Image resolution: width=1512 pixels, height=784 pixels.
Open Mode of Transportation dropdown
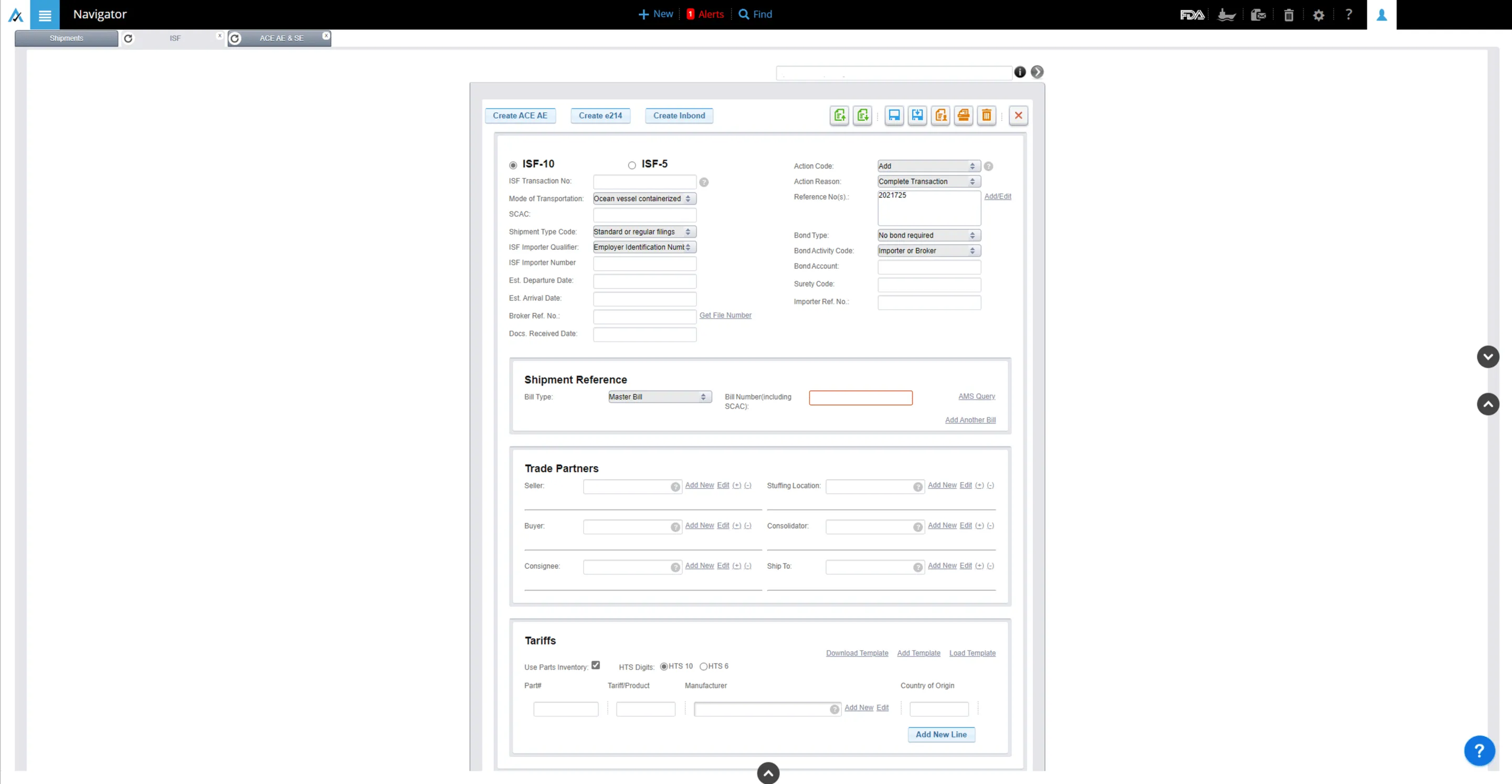(644, 199)
